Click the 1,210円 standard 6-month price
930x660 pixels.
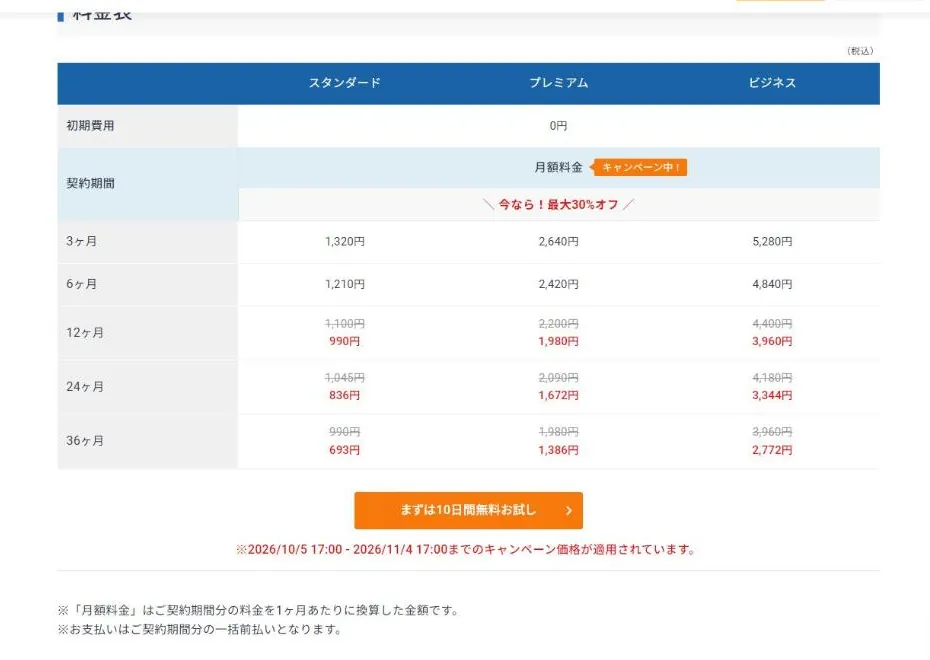click(345, 284)
